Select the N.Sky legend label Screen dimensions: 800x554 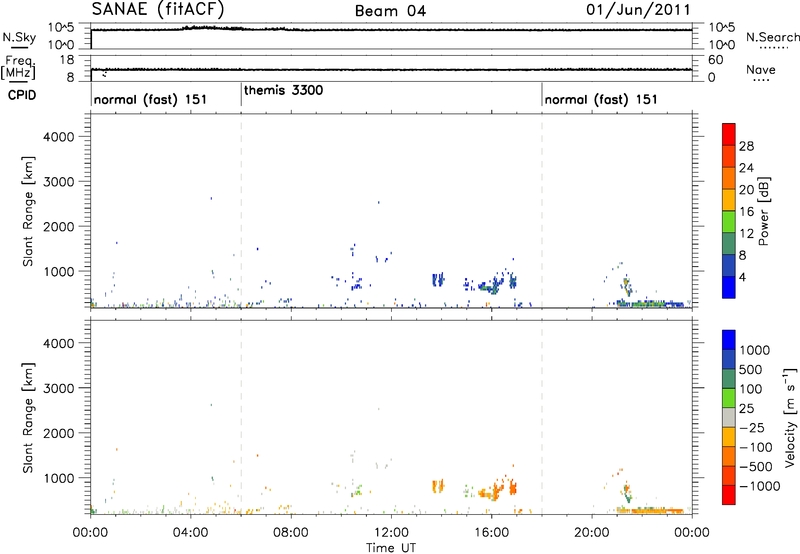(x=19, y=37)
